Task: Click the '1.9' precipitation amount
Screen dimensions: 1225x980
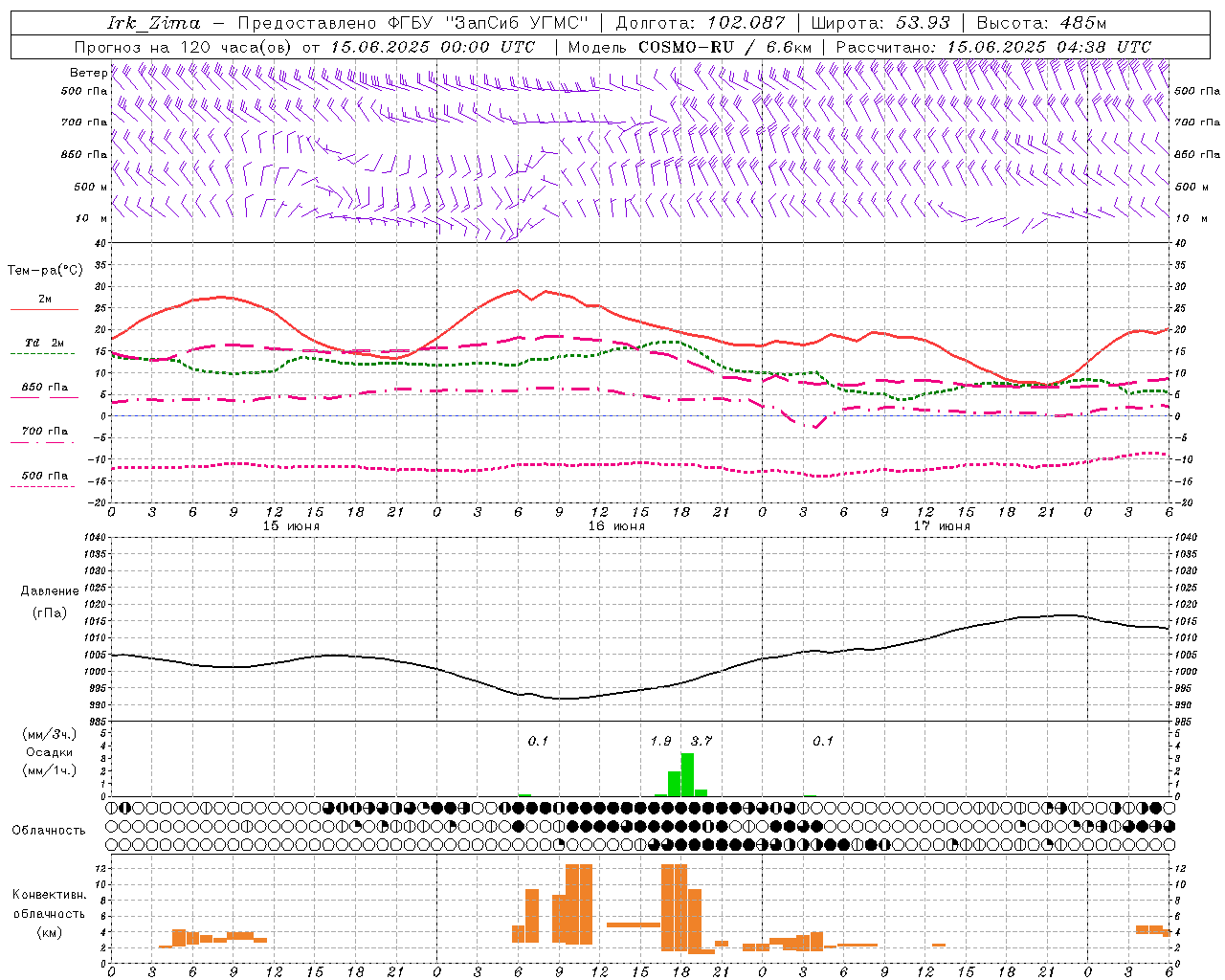Action: pyautogui.click(x=660, y=741)
